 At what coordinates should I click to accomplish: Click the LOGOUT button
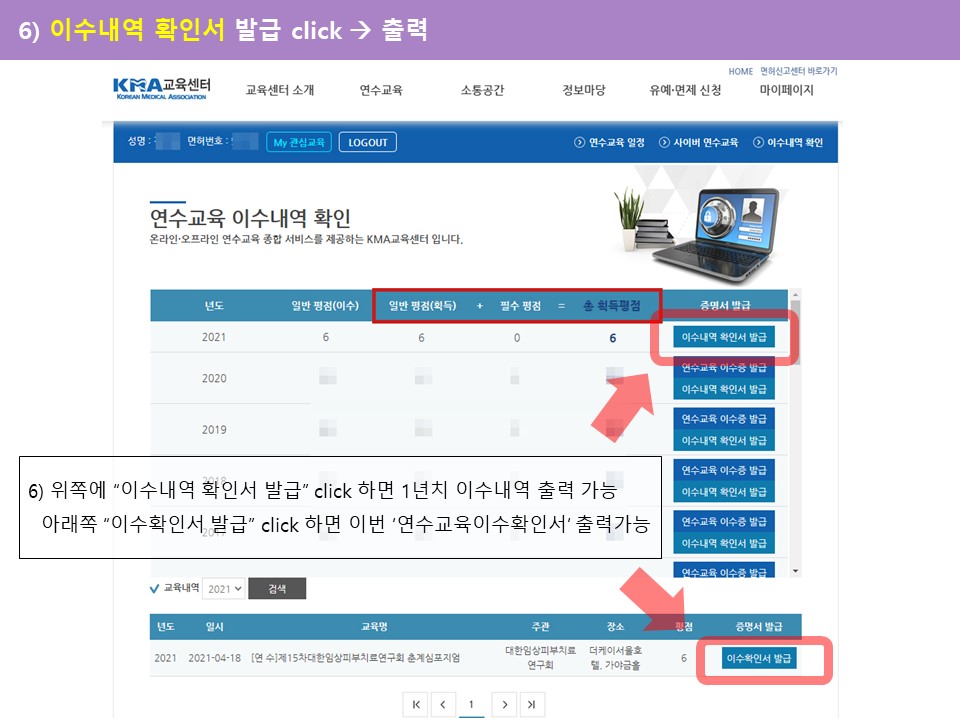tap(367, 142)
